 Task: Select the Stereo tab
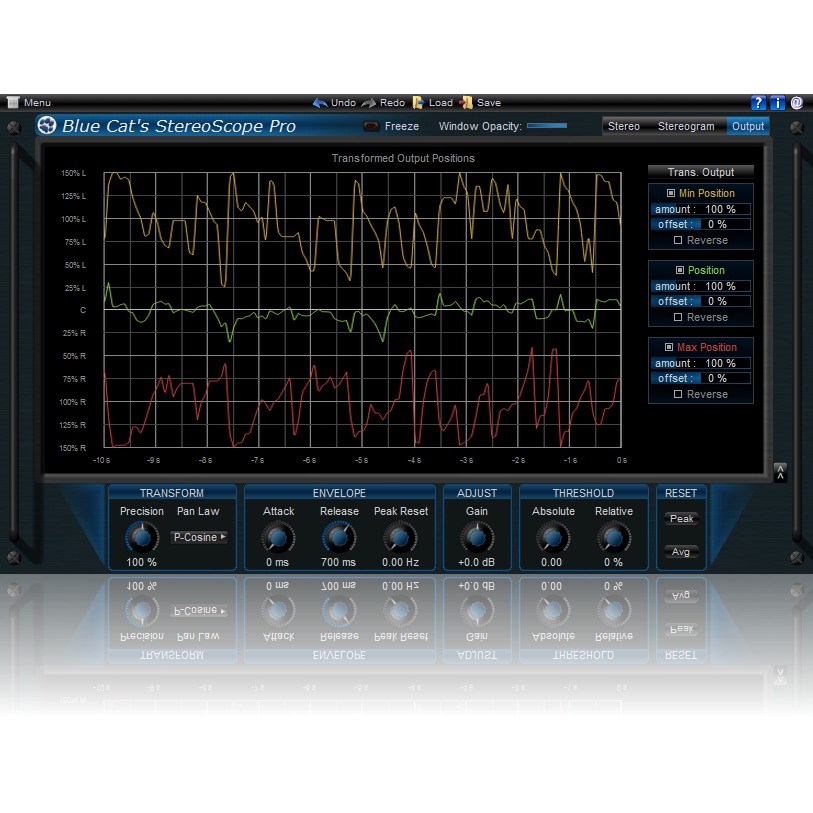(x=624, y=126)
